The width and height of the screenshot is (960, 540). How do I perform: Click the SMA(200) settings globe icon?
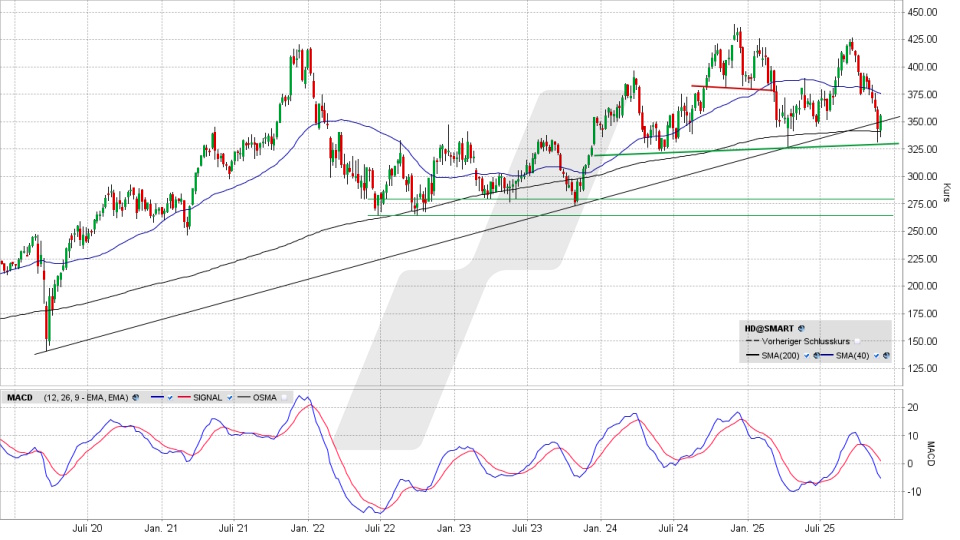coord(817,355)
